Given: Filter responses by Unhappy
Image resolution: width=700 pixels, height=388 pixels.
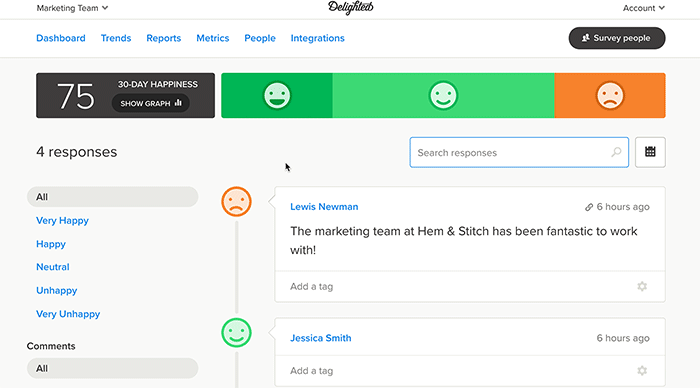Looking at the screenshot, I should pyautogui.click(x=57, y=291).
